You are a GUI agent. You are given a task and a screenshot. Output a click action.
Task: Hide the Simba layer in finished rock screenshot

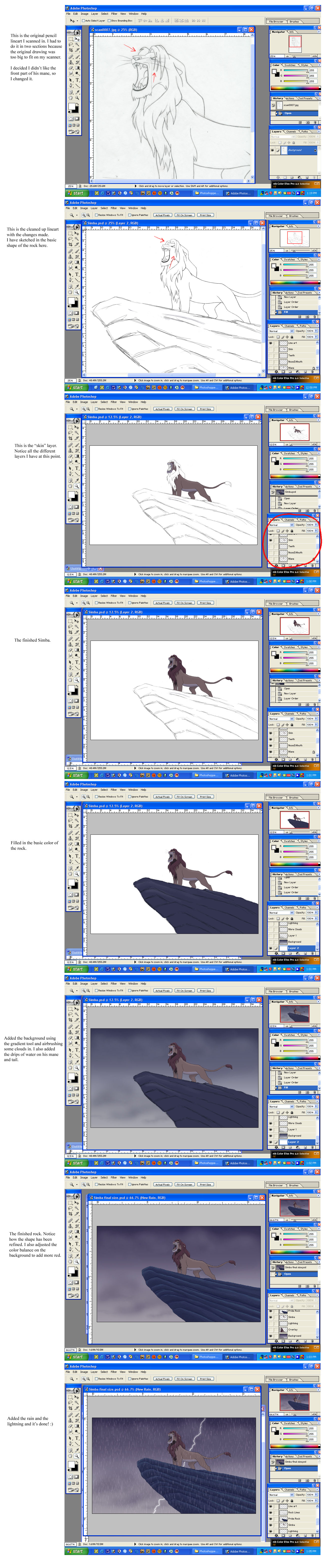click(x=271, y=1317)
